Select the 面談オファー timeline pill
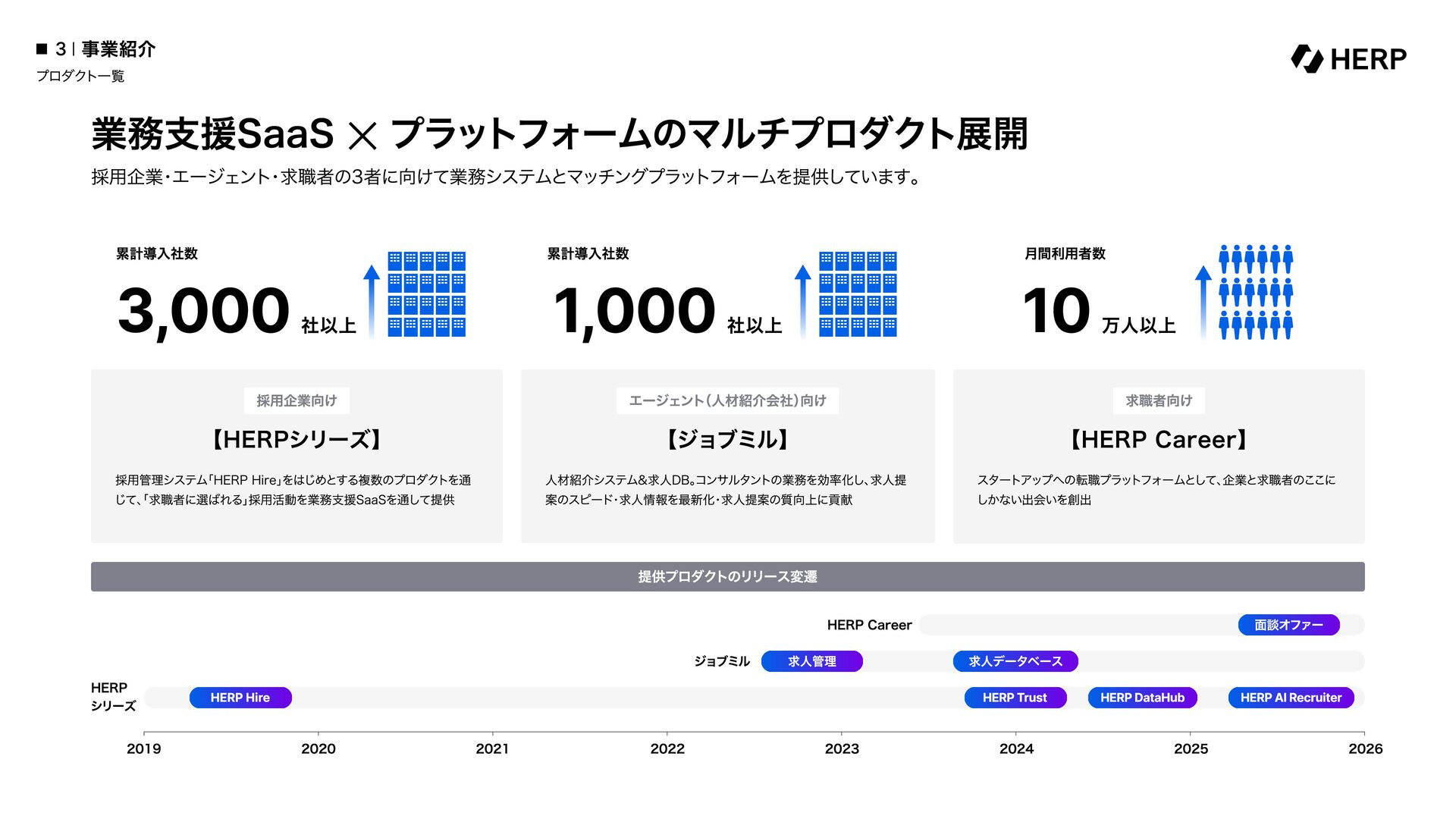Screen dimensions: 1456x819 click(x=1289, y=625)
